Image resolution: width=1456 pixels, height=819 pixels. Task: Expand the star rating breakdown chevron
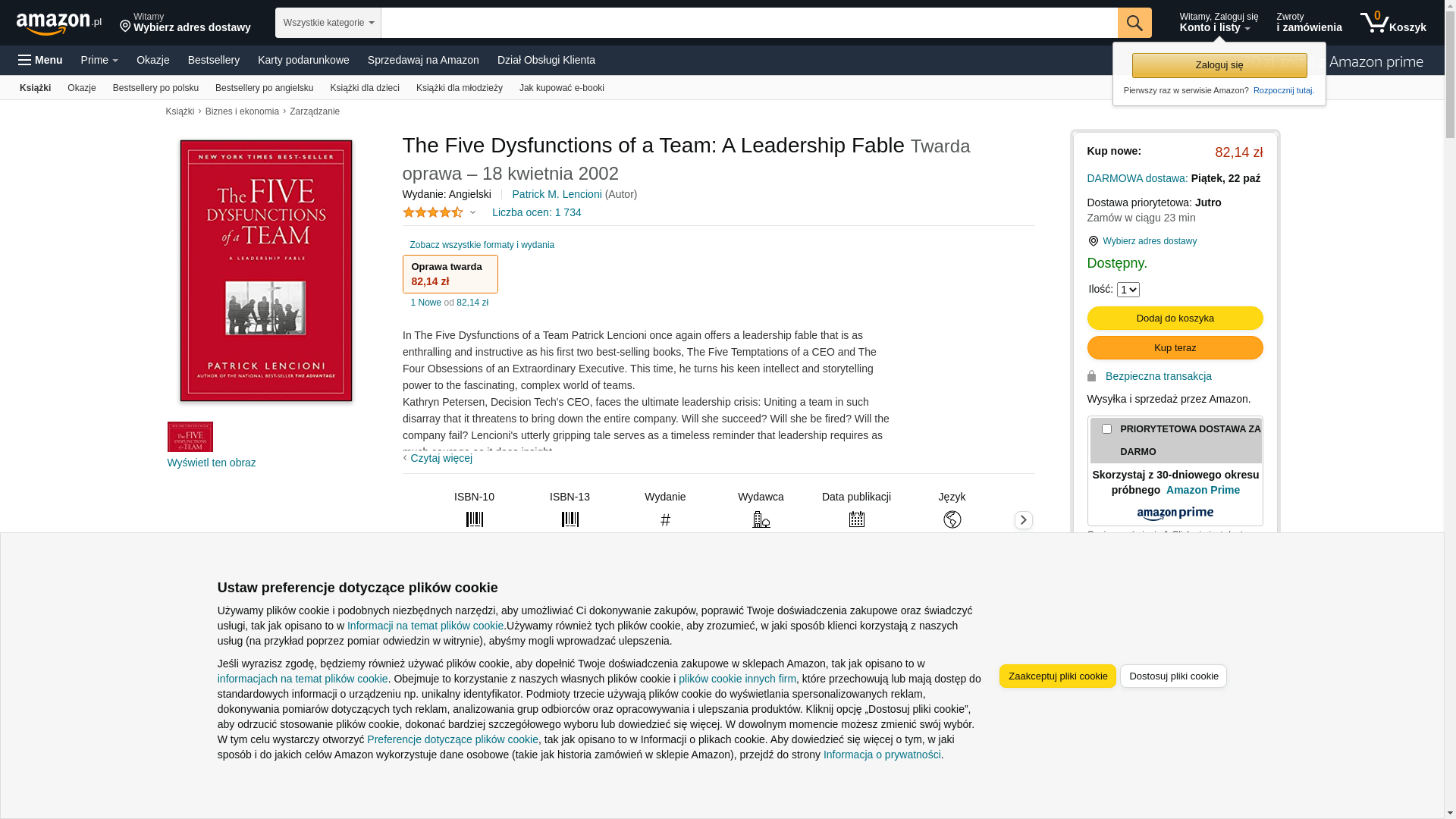pos(472,213)
